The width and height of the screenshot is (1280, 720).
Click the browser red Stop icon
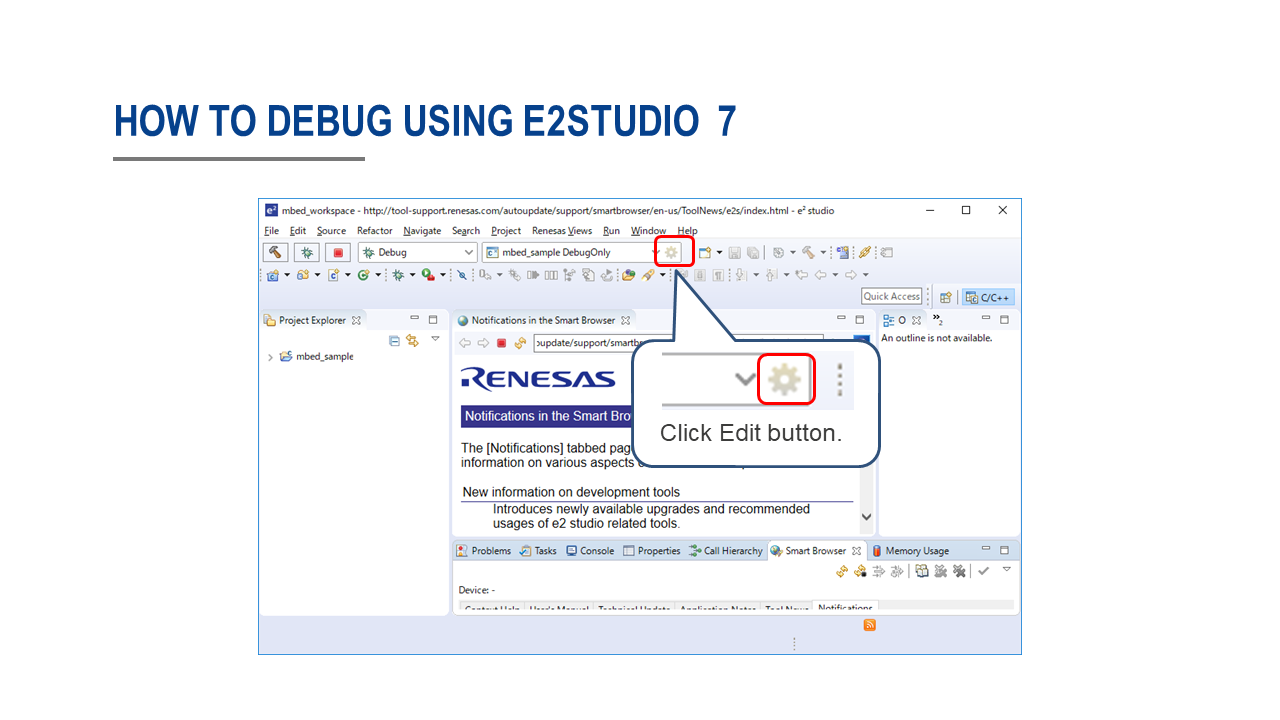point(501,343)
